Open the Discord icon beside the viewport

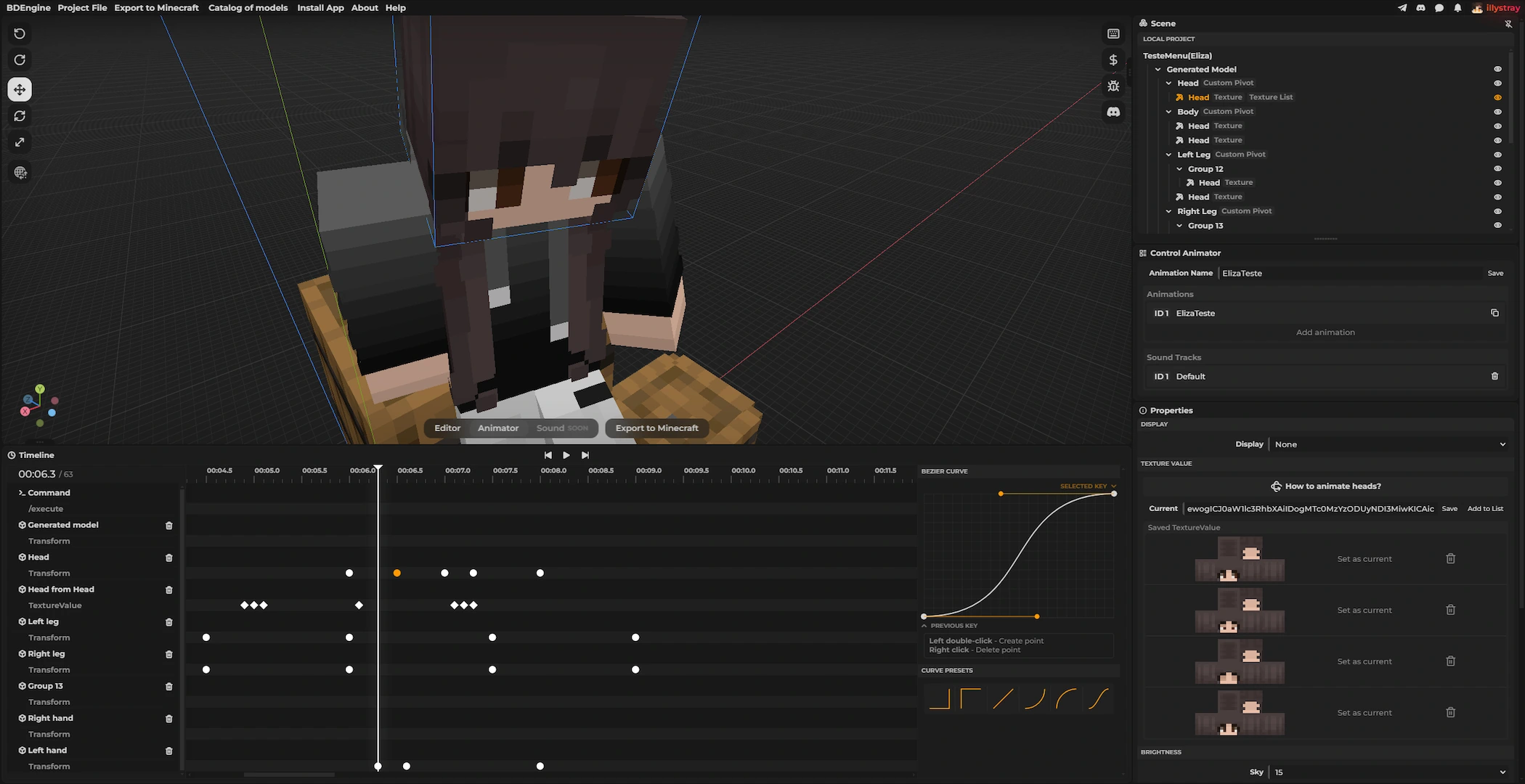1113,112
